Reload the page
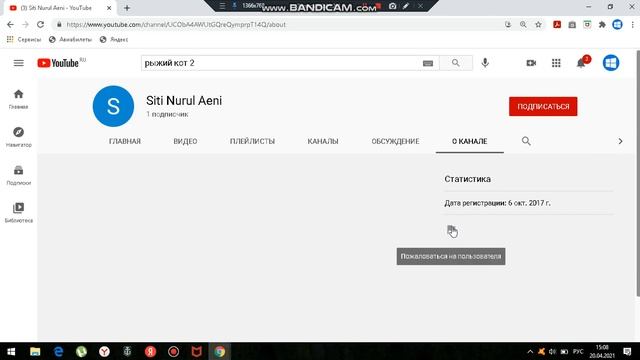This screenshot has height=360, width=640. click(x=40, y=24)
